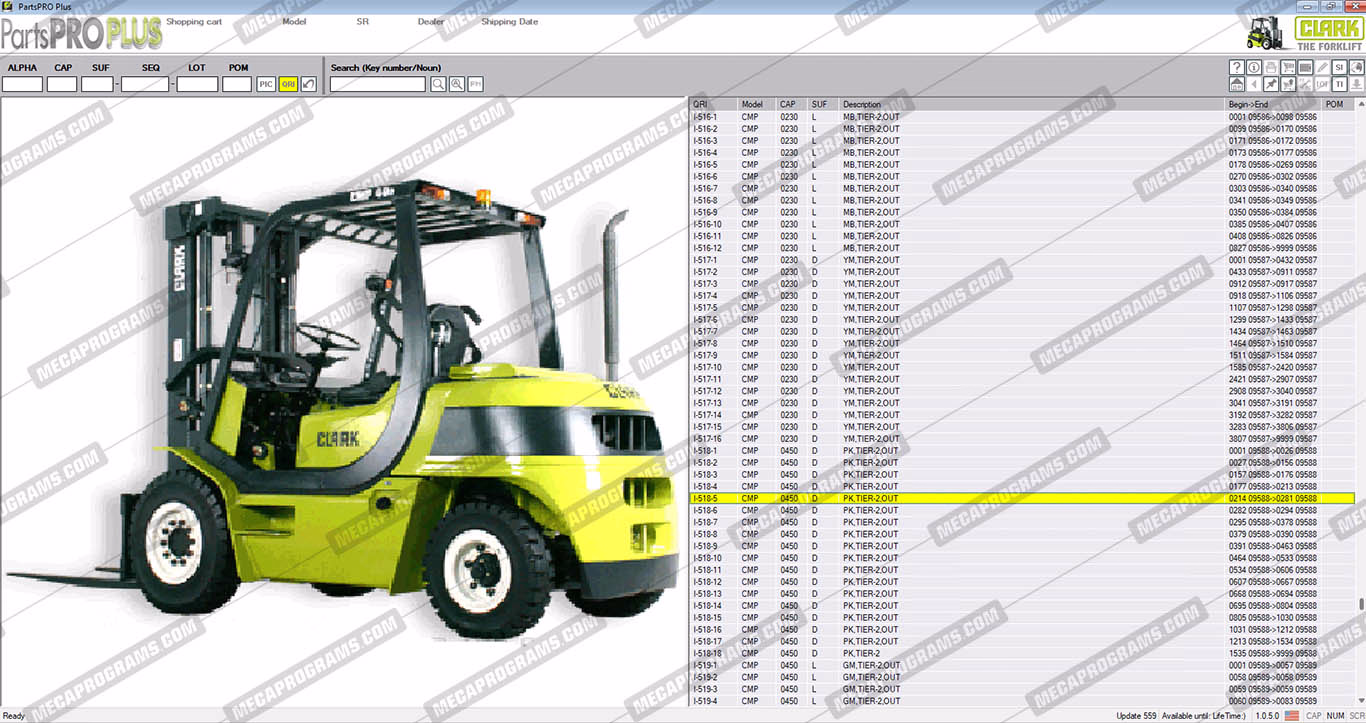Click the Dealer header label
Image resolution: width=1366 pixels, height=723 pixels.
(431, 21)
